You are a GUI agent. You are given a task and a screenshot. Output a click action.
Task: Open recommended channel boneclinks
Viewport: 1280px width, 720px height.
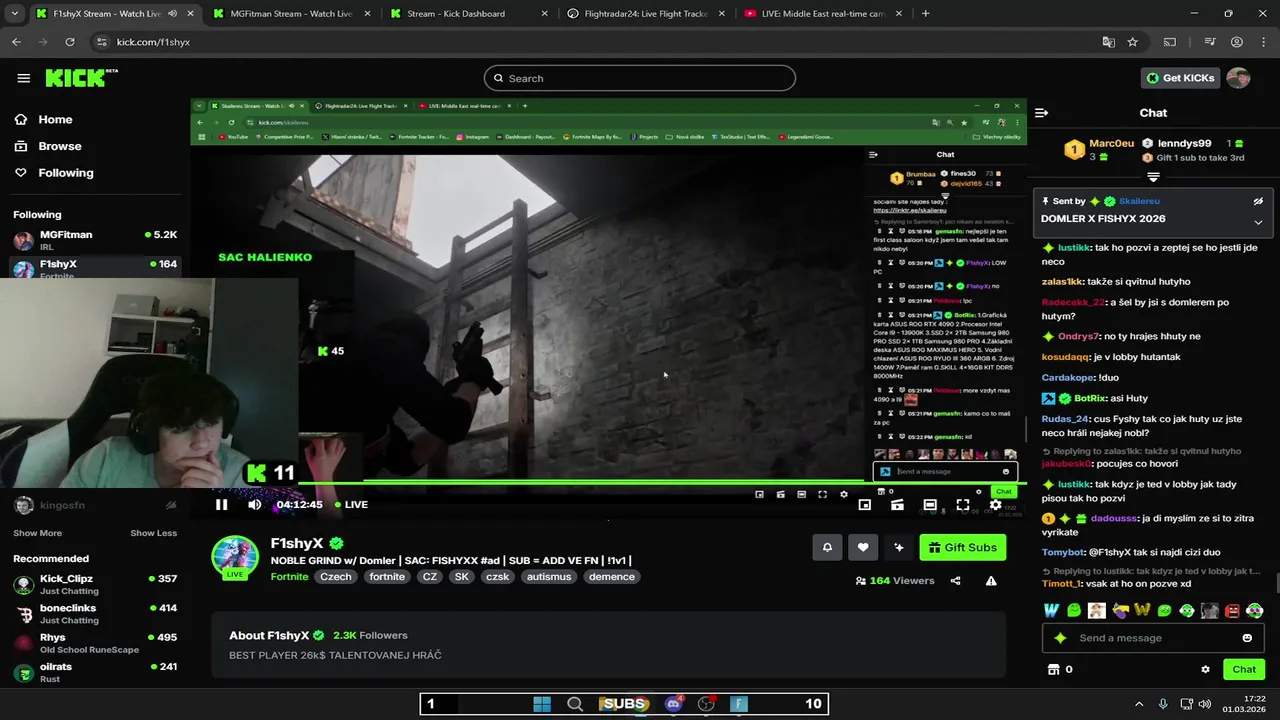click(x=95, y=613)
